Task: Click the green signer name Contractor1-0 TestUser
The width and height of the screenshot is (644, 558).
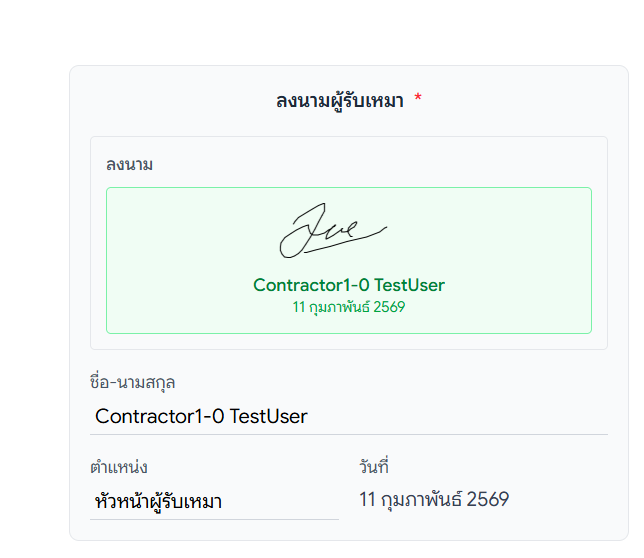Action: point(348,285)
